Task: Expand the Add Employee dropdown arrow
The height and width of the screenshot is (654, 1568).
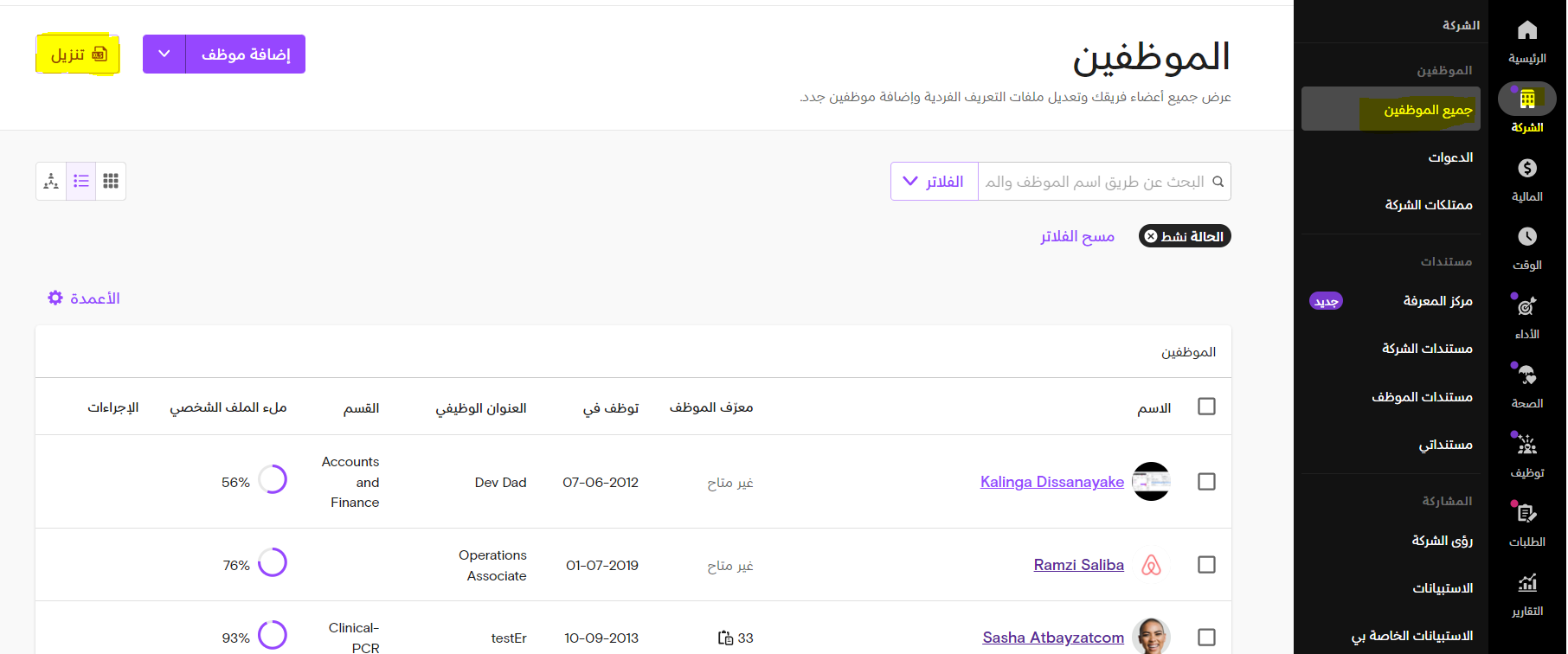Action: [x=164, y=54]
